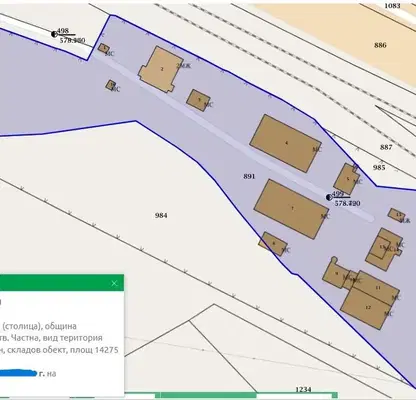Select the large building numbered 7
This screenshot has height=400, width=416.
pyautogui.click(x=292, y=209)
